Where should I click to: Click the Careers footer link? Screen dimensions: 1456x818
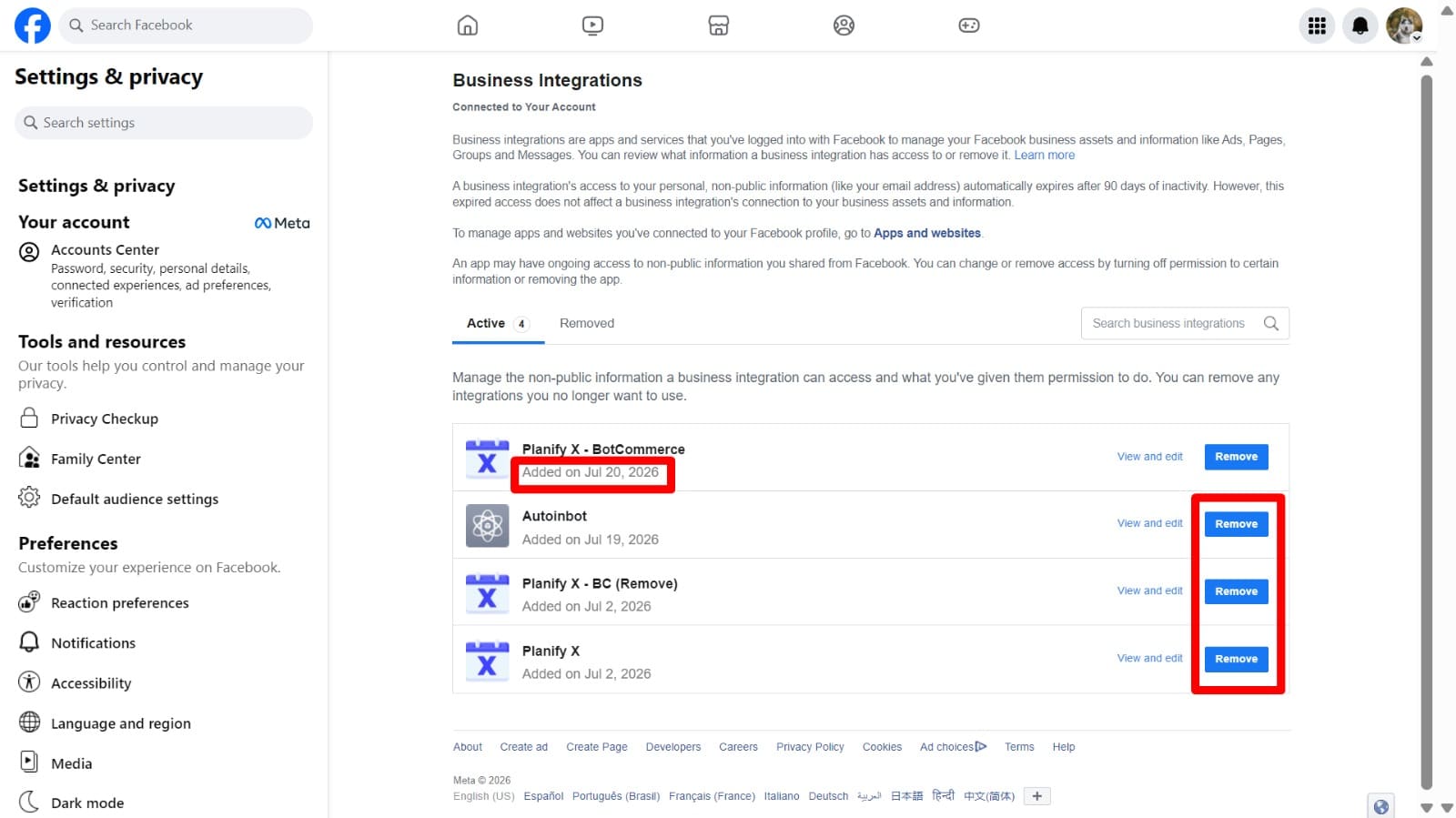pyautogui.click(x=738, y=747)
